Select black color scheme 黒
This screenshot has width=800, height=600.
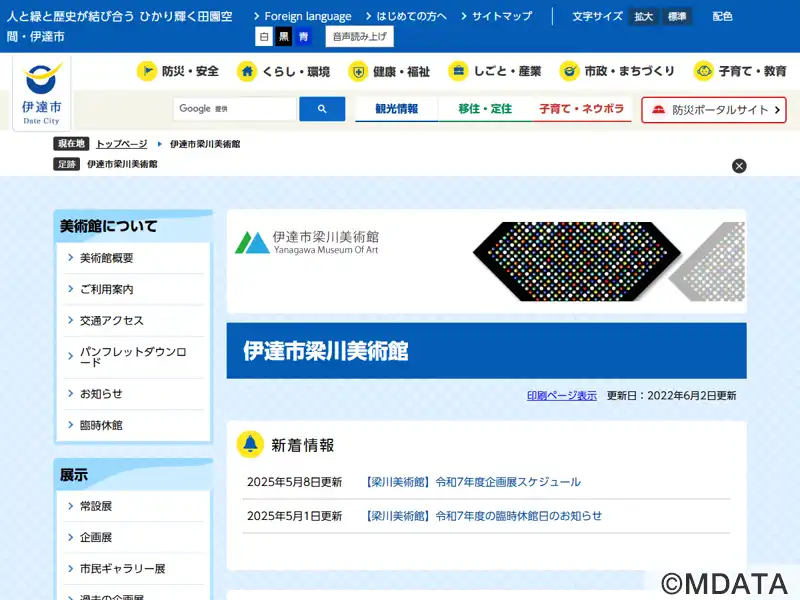click(x=284, y=37)
